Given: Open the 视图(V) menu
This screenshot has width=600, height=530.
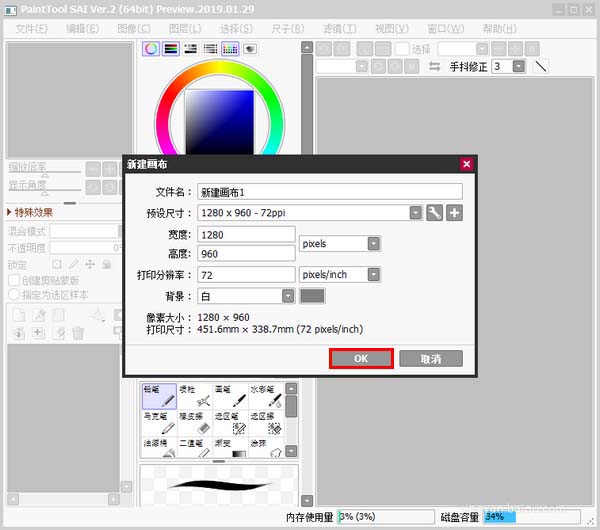Looking at the screenshot, I should tap(392, 29).
